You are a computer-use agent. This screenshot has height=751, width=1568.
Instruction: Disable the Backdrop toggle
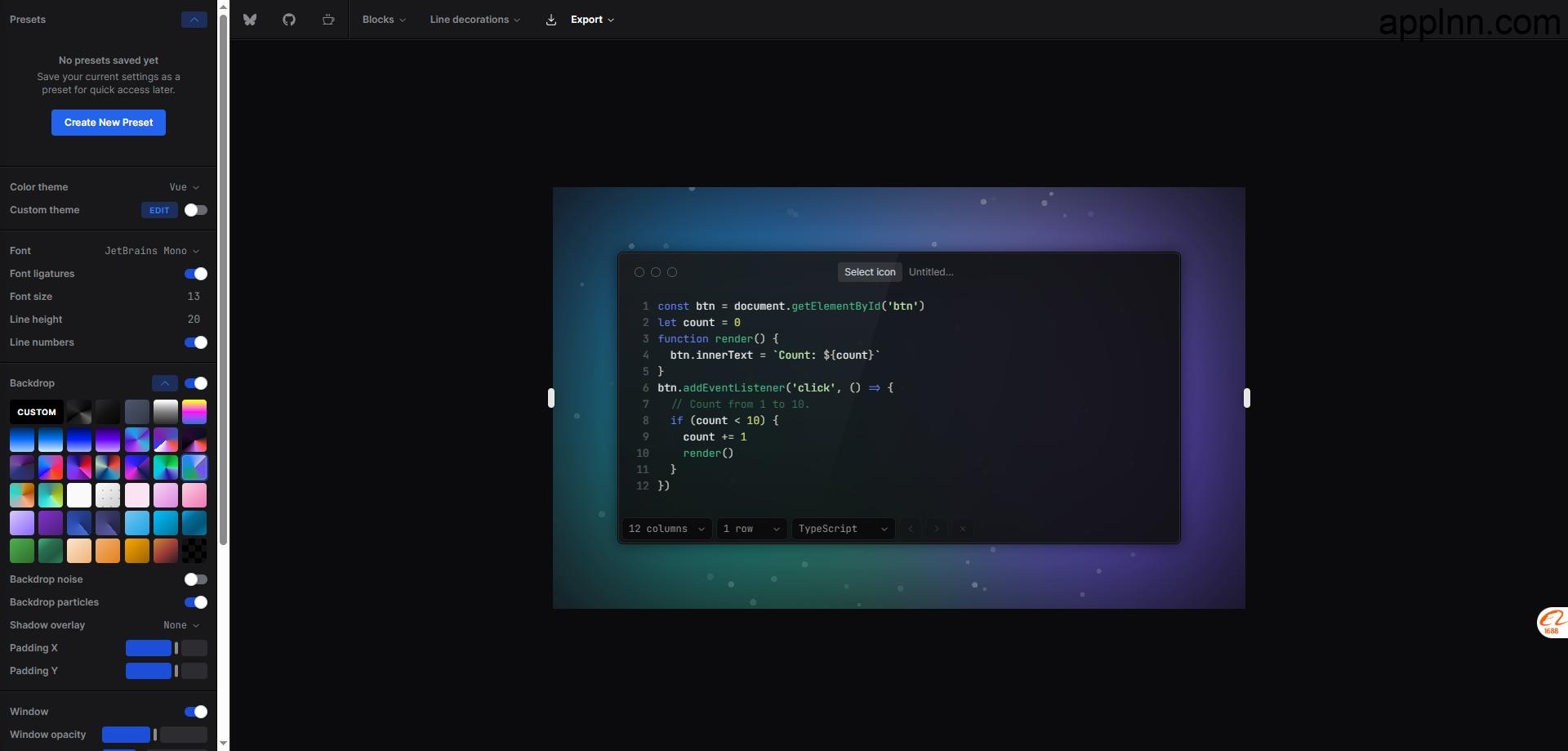pyautogui.click(x=196, y=383)
